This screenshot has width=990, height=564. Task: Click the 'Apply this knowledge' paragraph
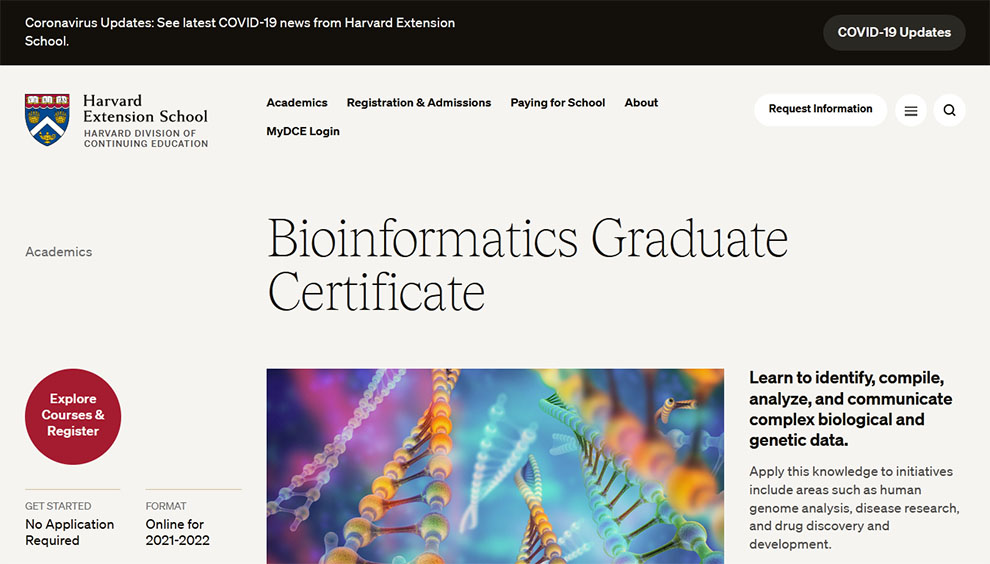pyautogui.click(x=854, y=508)
